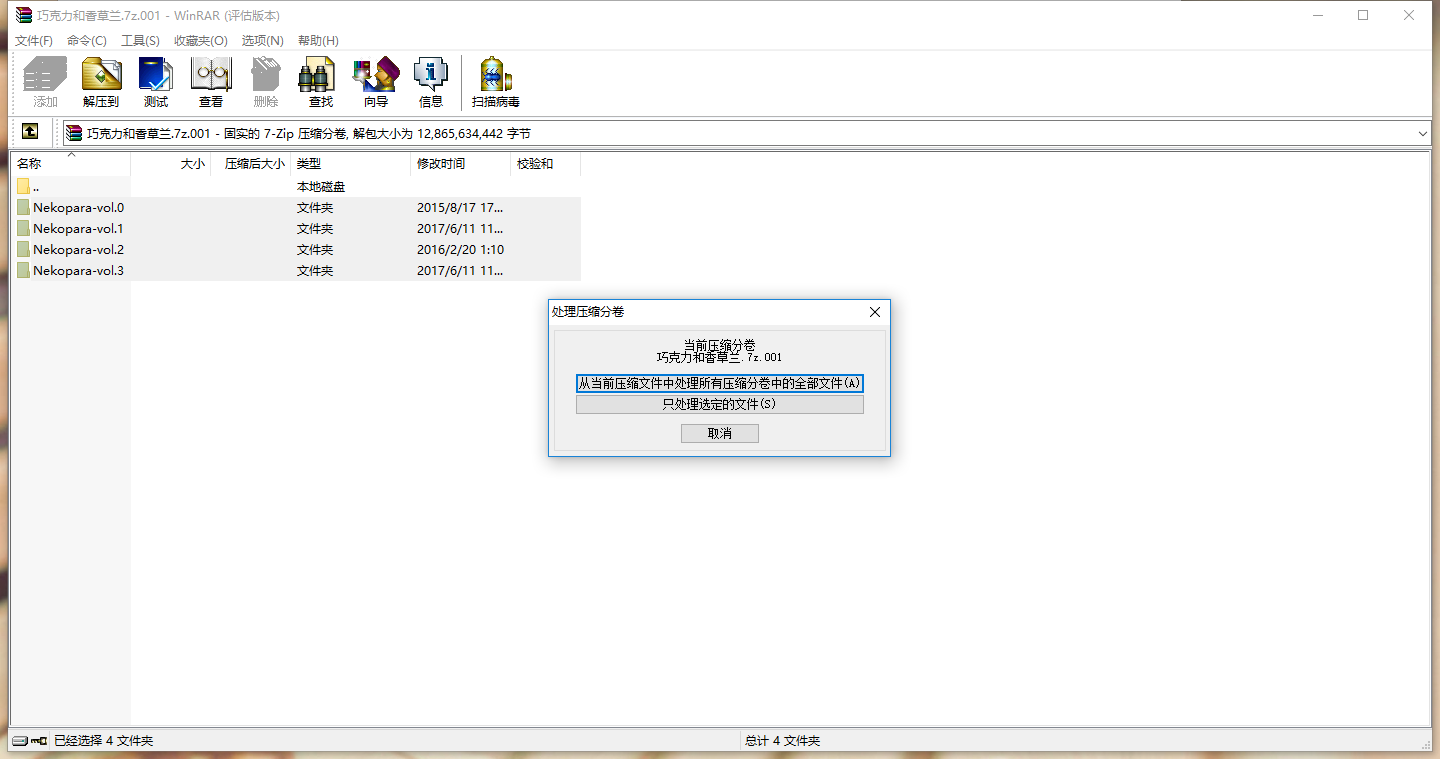Click the 测试 (Test) toolbar icon
1440x759 pixels.
point(156,82)
